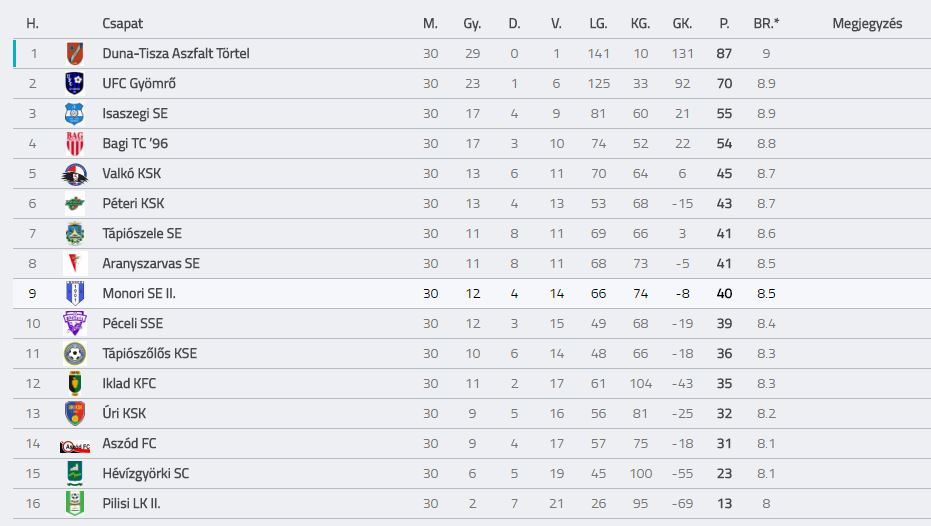Click the Monori SE II. blue crest
This screenshot has width=931, height=526.
(75, 293)
